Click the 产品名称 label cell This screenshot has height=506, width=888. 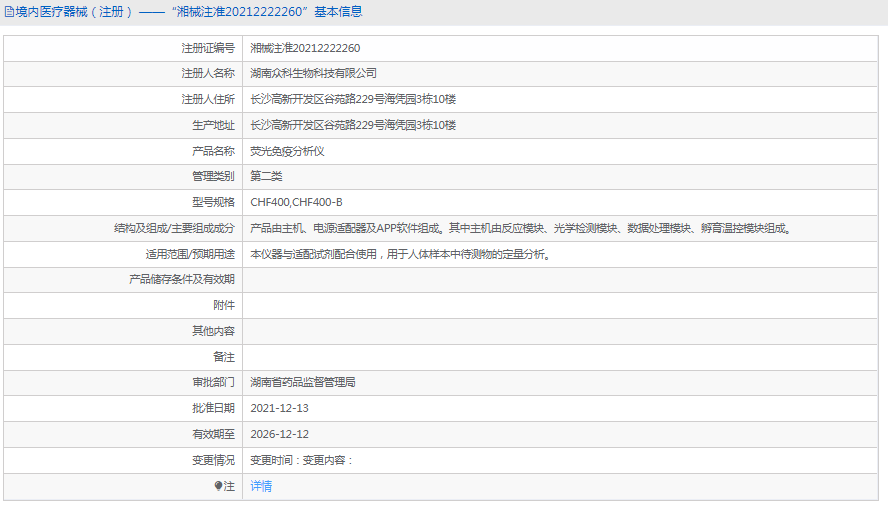(123, 151)
